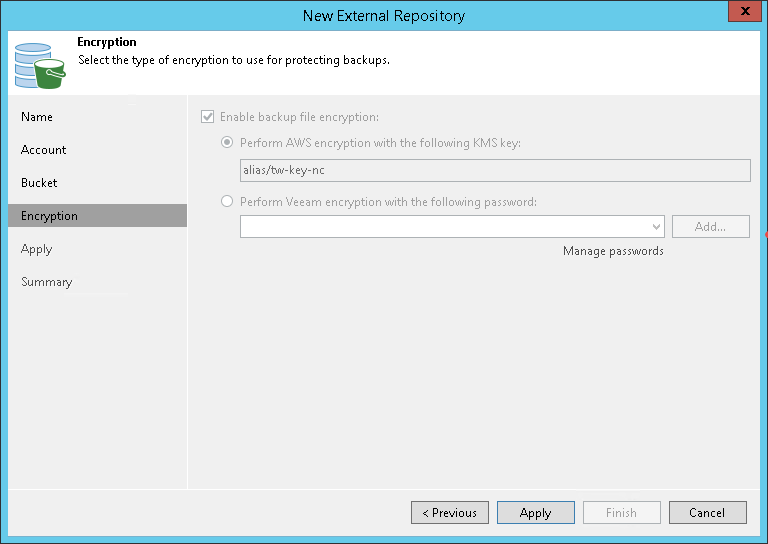Go back with the Previous button
The image size is (768, 544).
click(450, 513)
